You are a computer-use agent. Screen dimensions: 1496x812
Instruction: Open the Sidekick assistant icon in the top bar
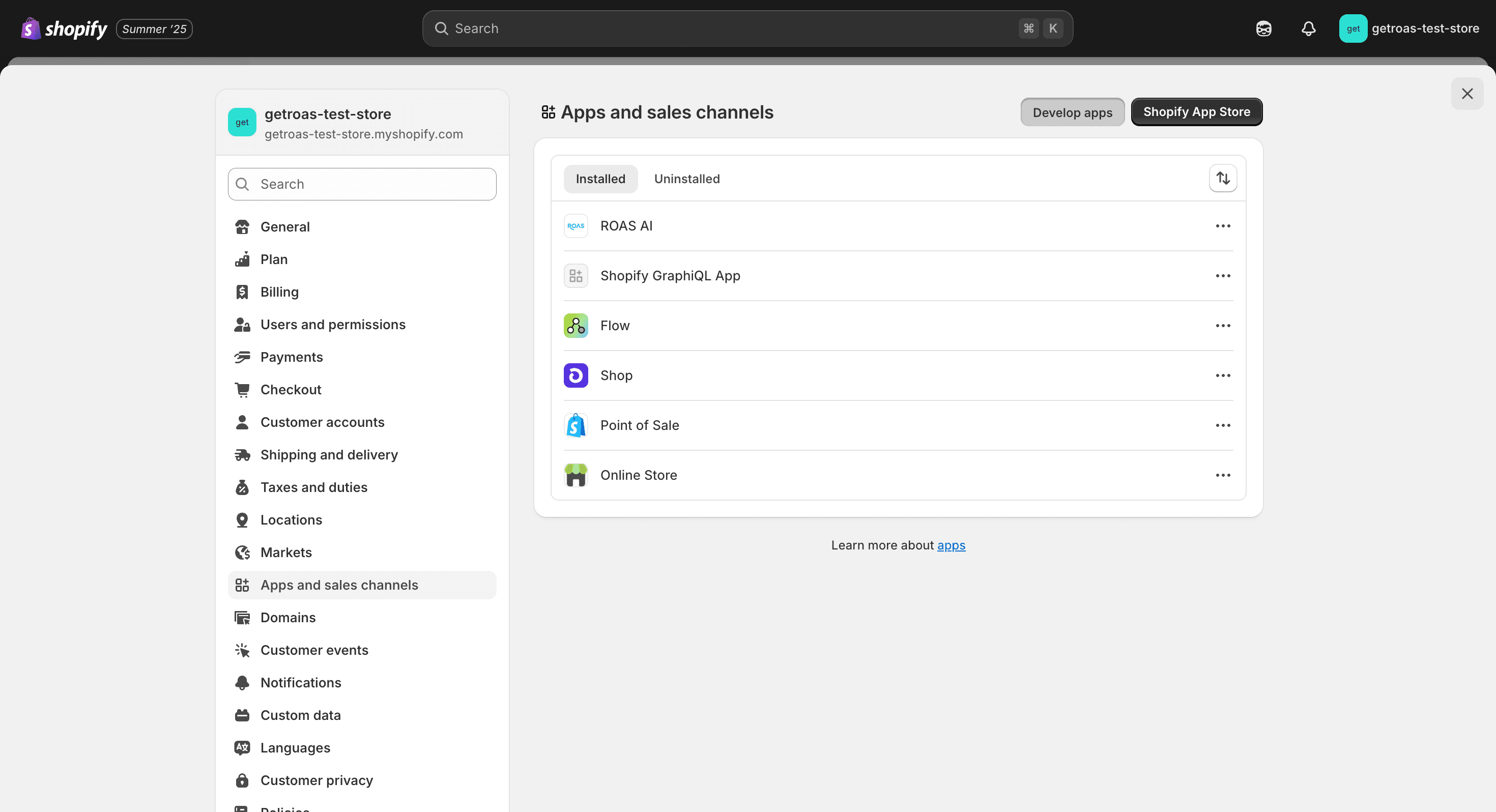(1263, 28)
